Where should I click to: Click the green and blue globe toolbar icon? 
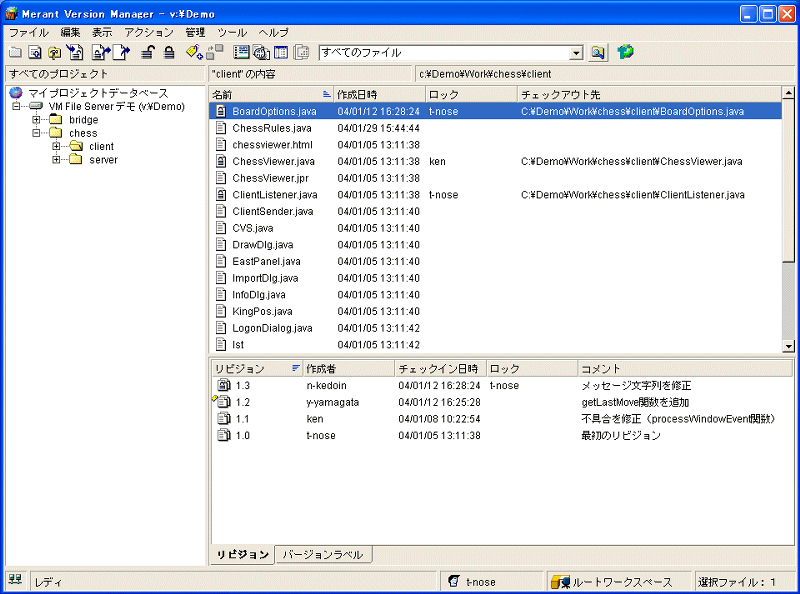(x=625, y=52)
